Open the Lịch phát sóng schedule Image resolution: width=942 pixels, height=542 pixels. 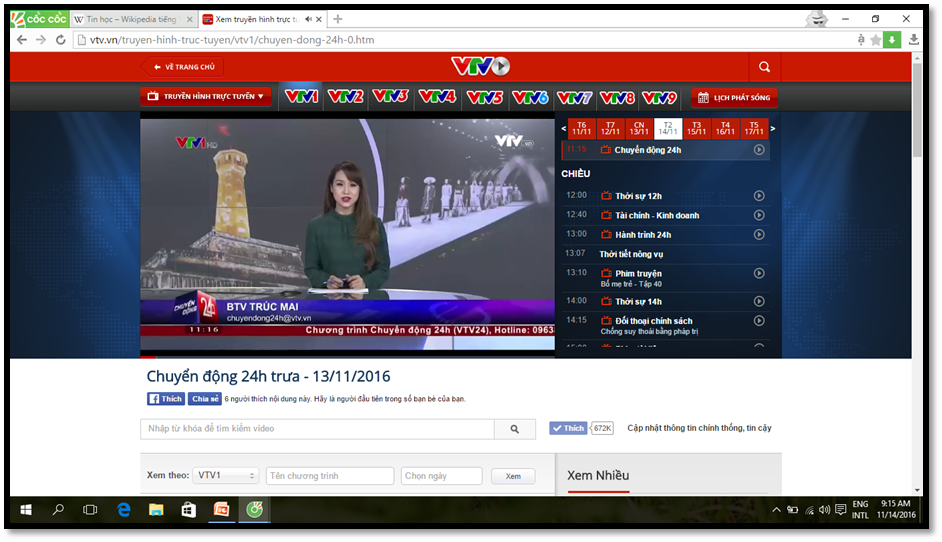734,97
